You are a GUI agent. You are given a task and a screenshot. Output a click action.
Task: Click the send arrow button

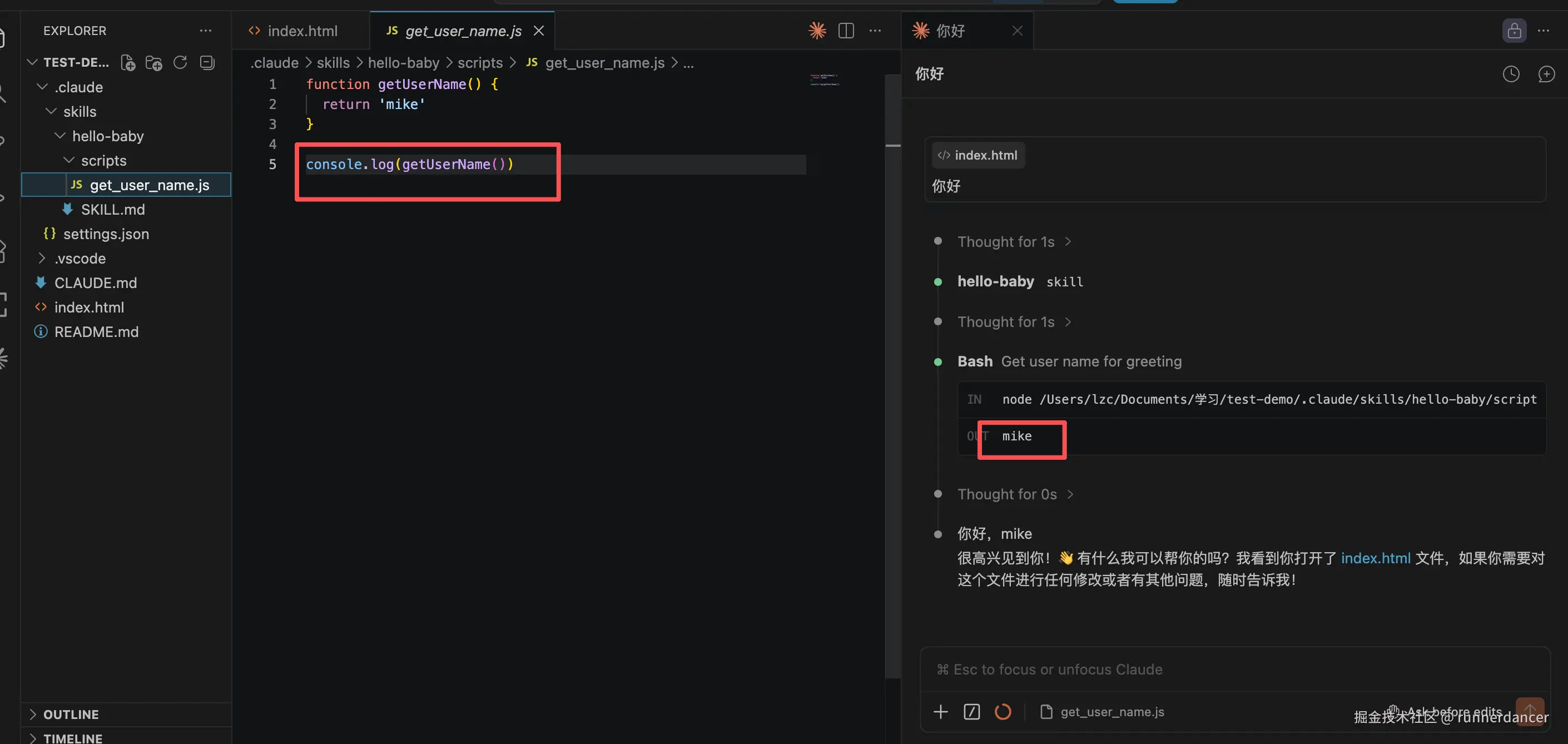click(1530, 710)
